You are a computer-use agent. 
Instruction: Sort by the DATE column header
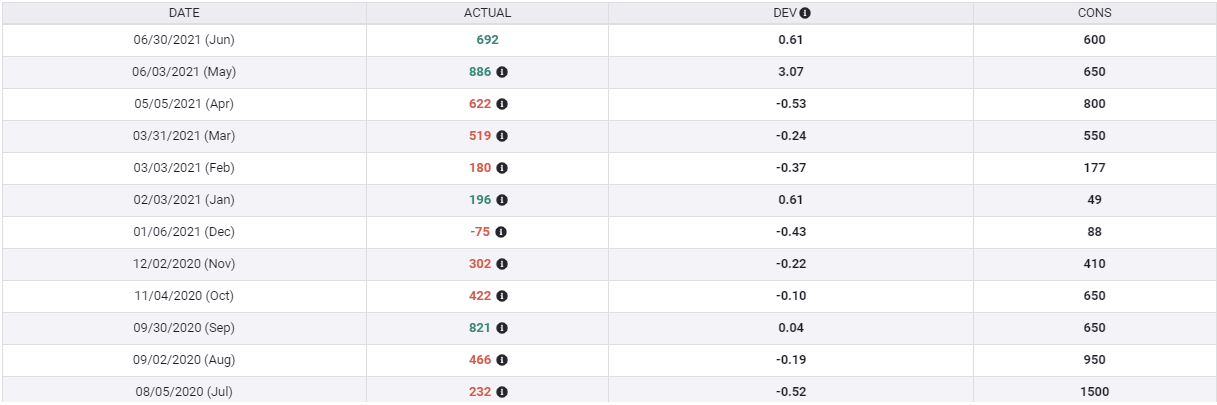click(184, 13)
